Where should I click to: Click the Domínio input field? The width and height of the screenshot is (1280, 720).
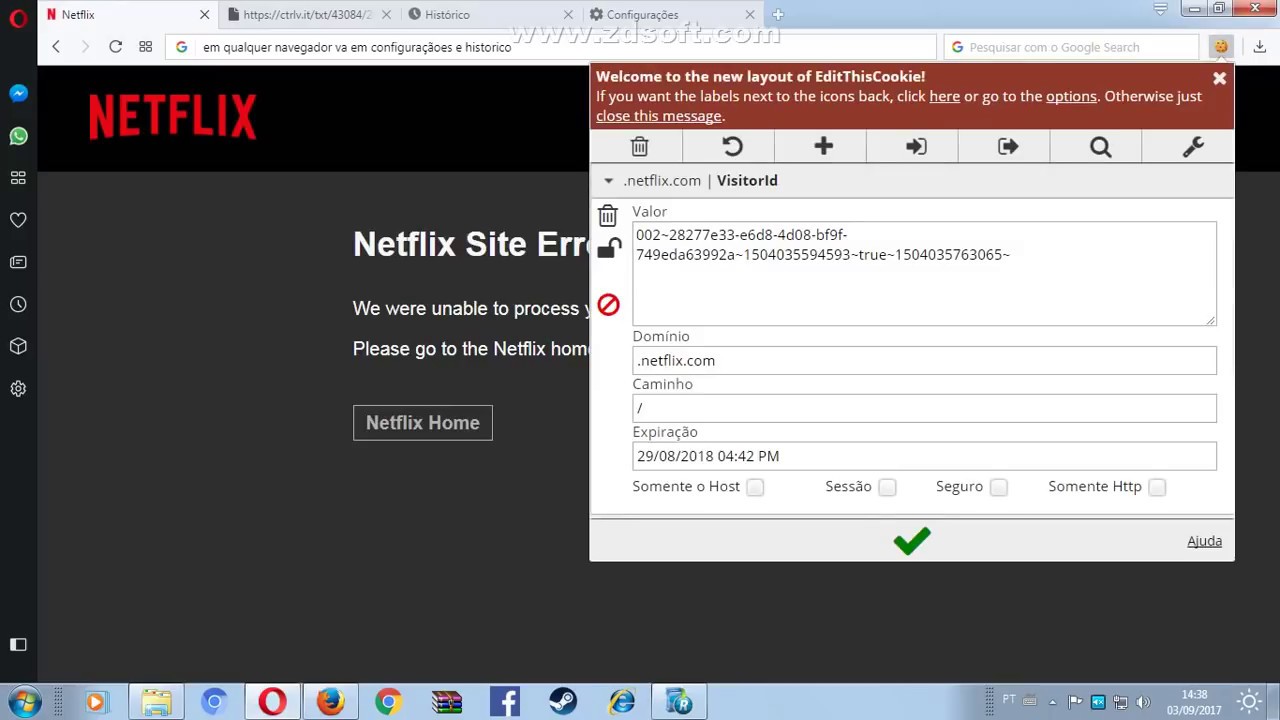(924, 360)
